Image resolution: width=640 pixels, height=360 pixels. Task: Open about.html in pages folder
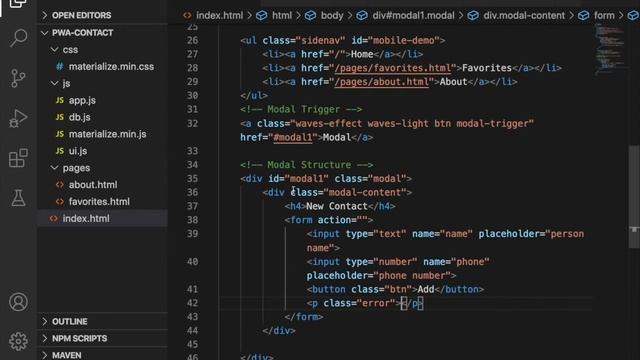pos(93,184)
